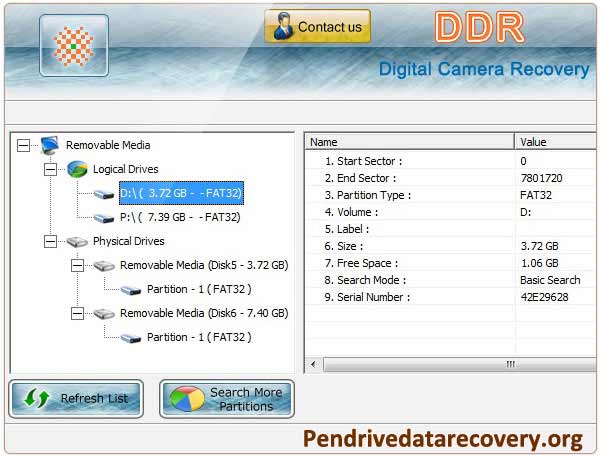Click the horizontal scrollbar in properties panel

[x=450, y=364]
